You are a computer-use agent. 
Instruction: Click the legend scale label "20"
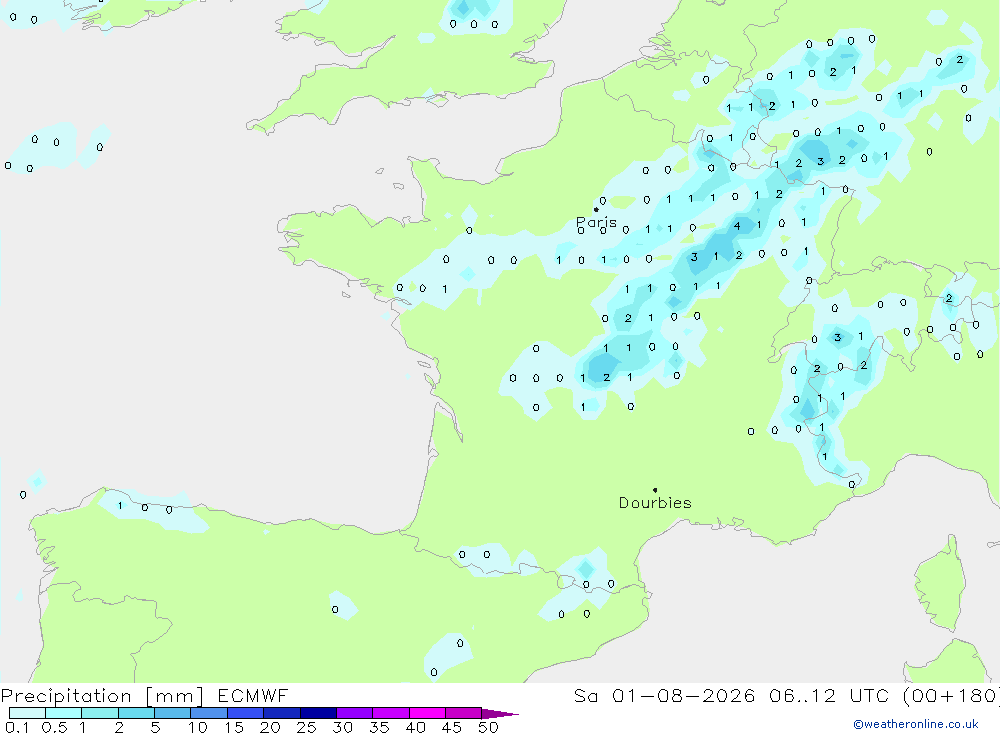click(270, 727)
